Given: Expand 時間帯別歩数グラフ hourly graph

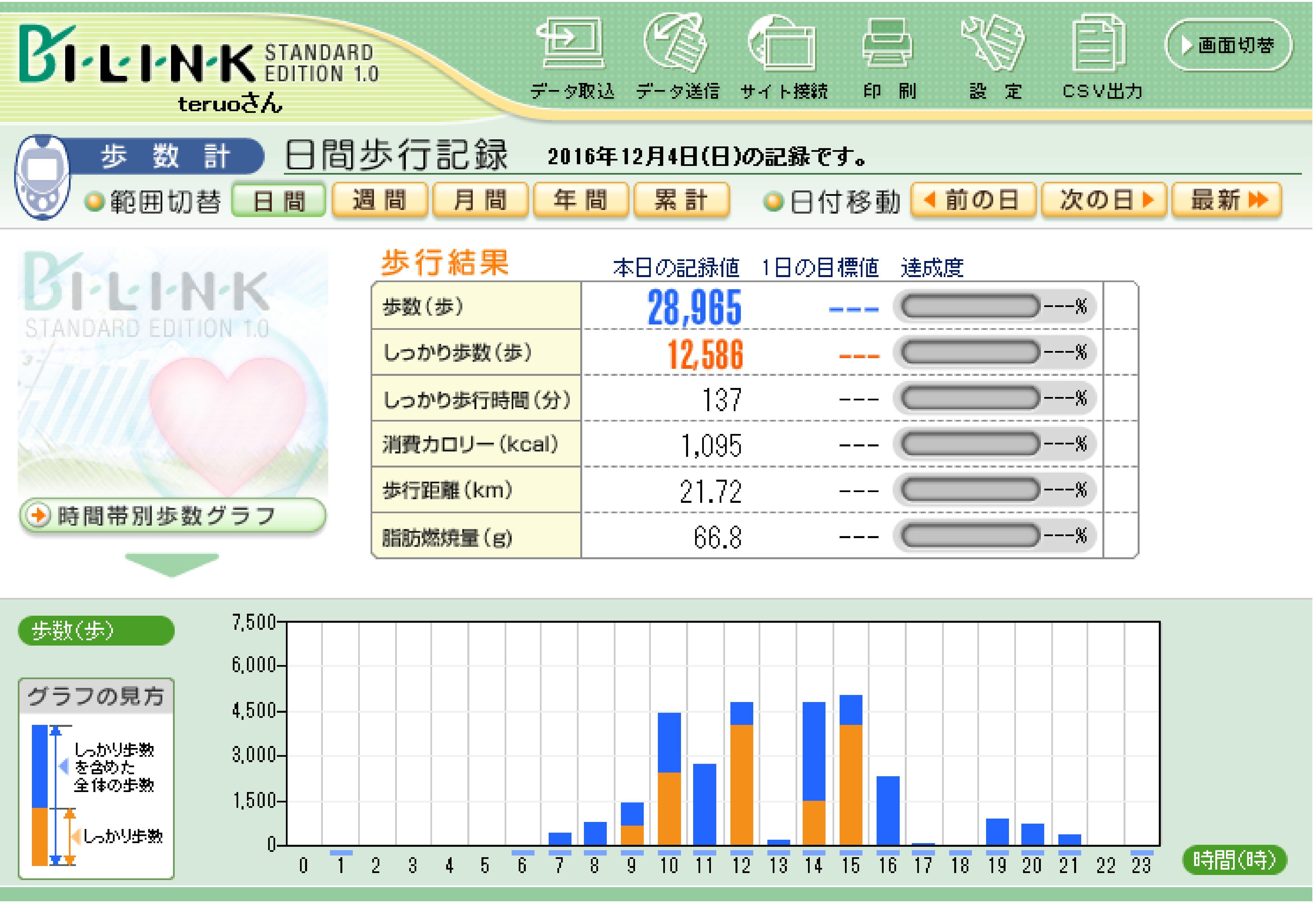Looking at the screenshot, I should click(x=172, y=516).
